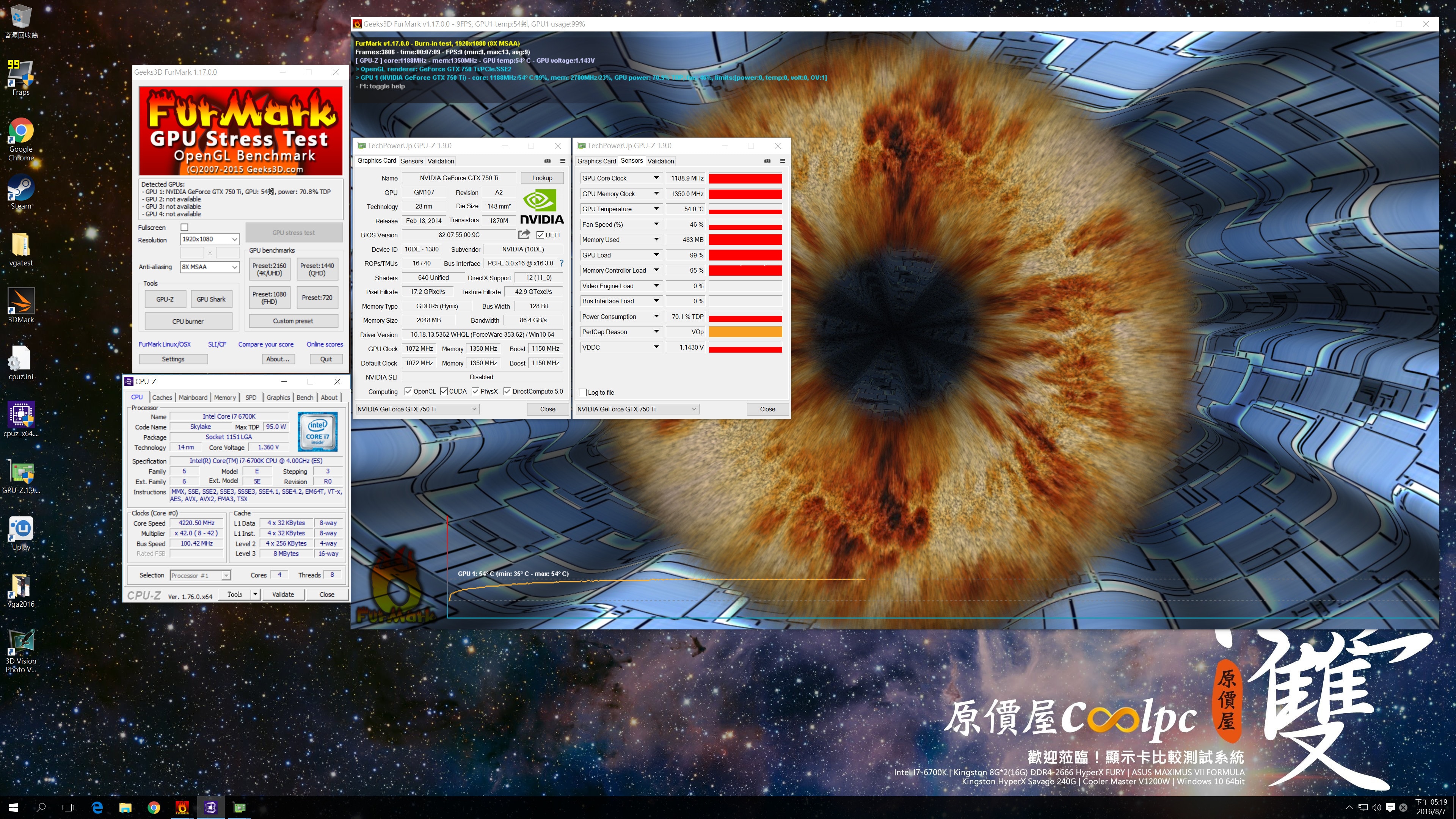The image size is (1456, 819).
Task: Open File Explorer from the taskbar
Action: [x=126, y=808]
